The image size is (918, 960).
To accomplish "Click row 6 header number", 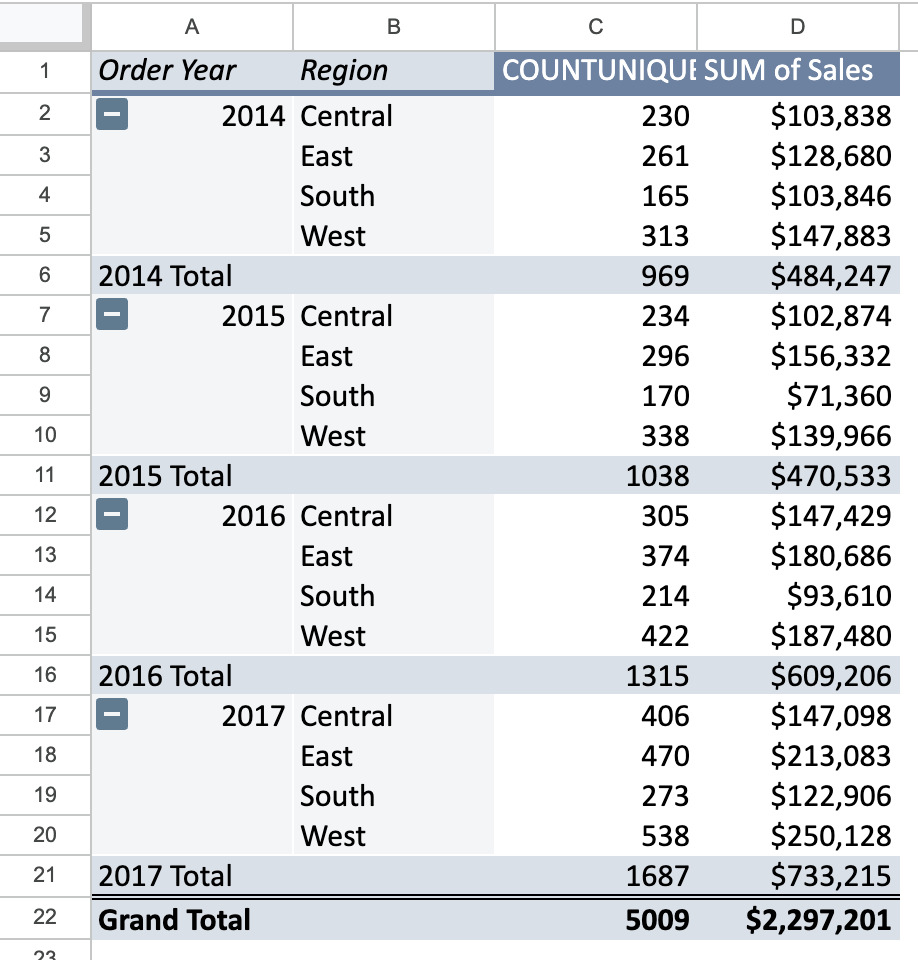I will coord(45,276).
